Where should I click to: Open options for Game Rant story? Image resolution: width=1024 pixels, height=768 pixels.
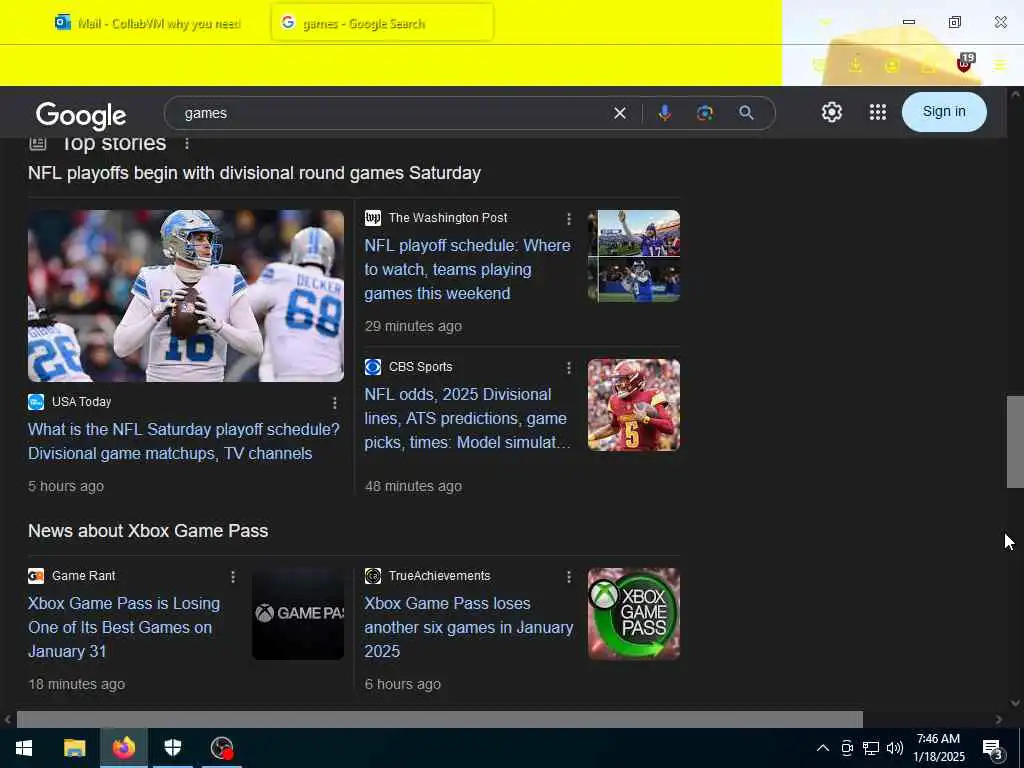232,577
